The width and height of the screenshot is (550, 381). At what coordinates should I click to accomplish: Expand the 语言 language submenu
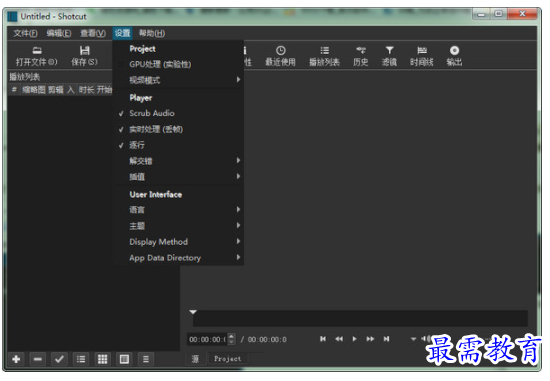click(178, 210)
